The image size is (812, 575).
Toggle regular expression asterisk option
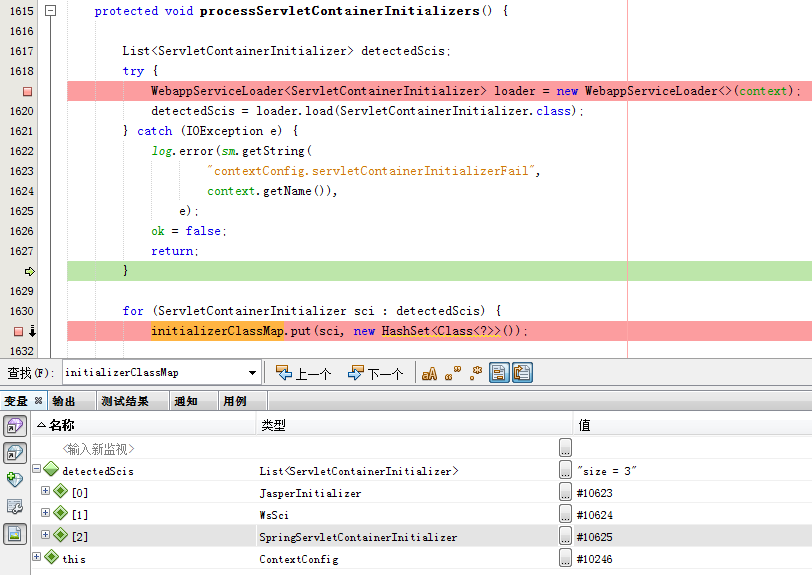(476, 373)
